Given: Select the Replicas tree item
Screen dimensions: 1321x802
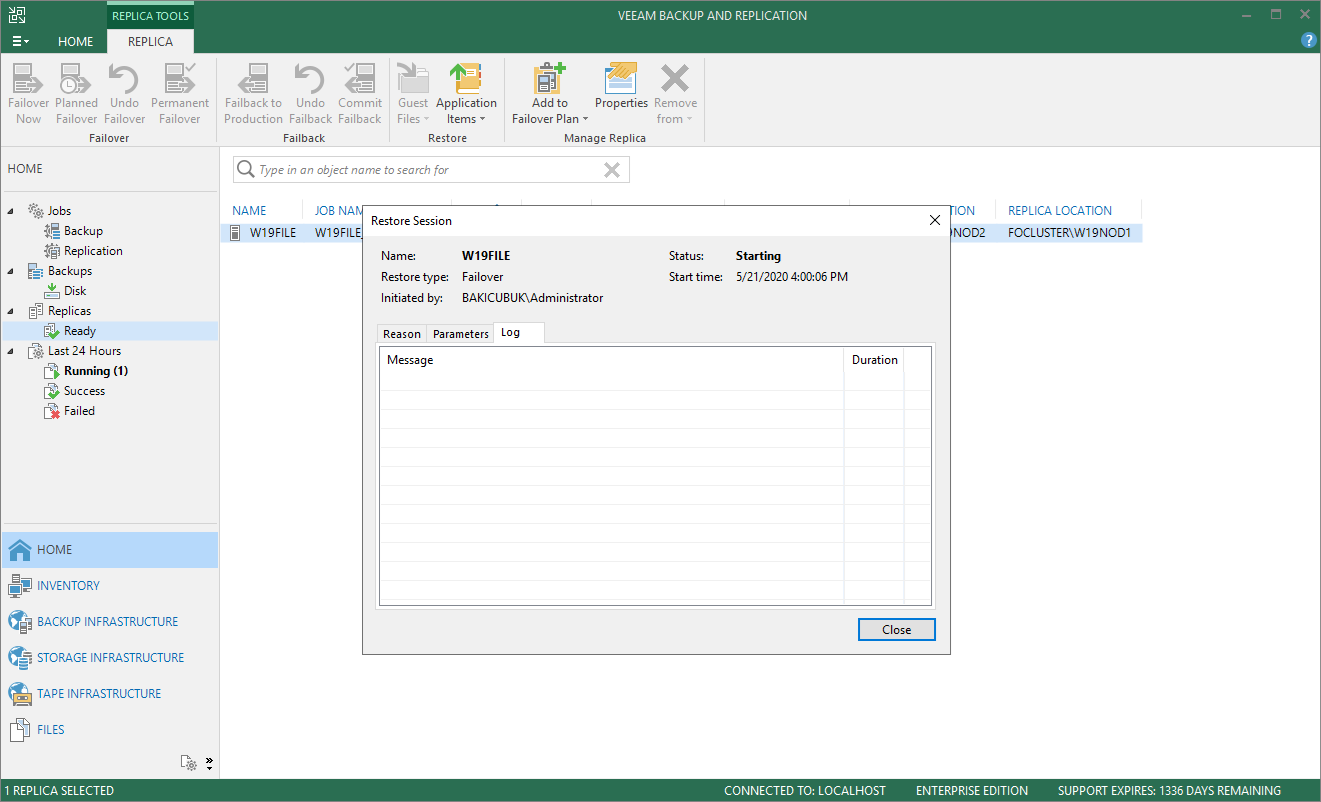Looking at the screenshot, I should pos(69,311).
